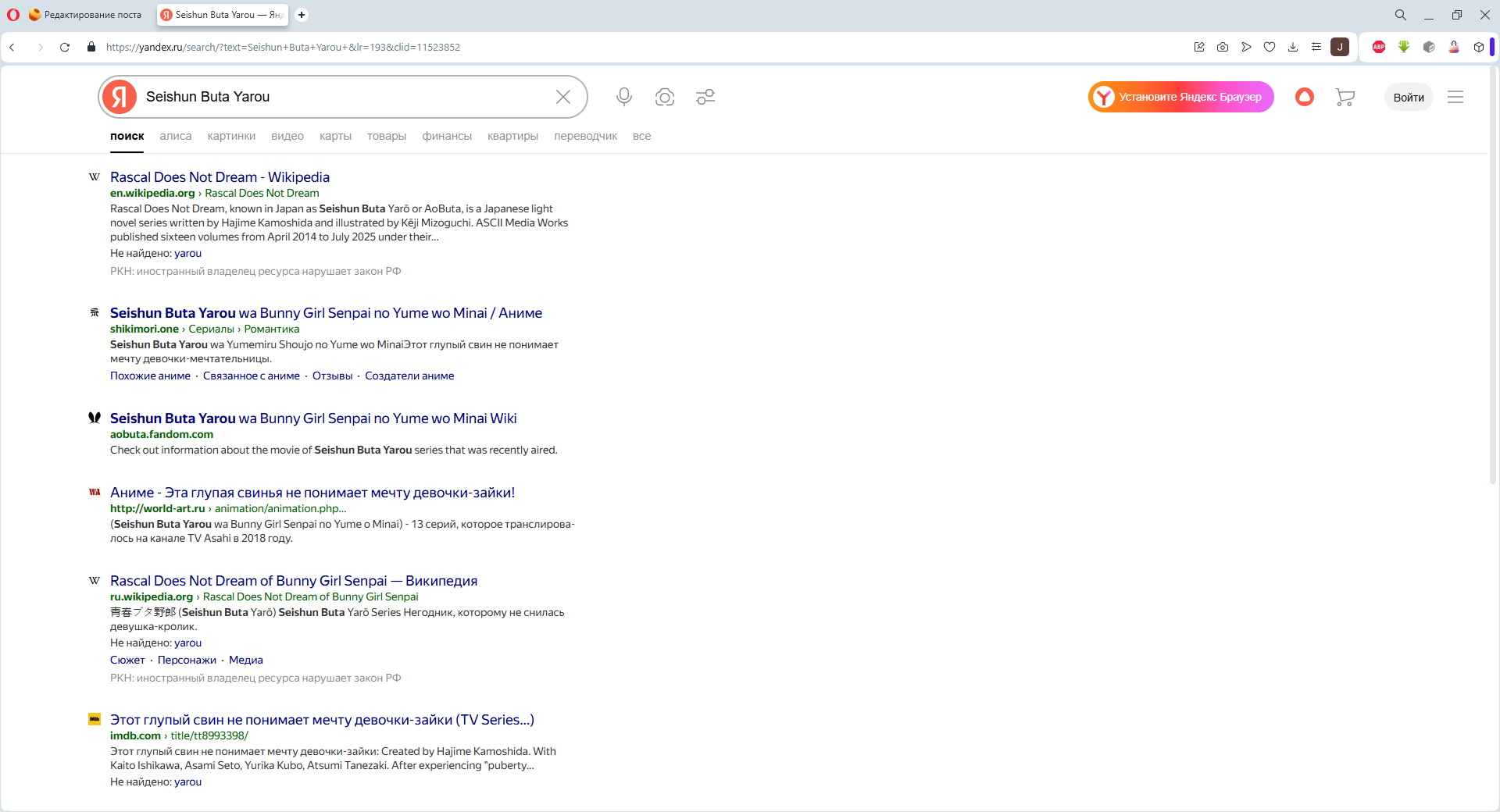Viewport: 1500px width, 812px height.
Task: Switch to the видео tab
Action: pos(287,136)
